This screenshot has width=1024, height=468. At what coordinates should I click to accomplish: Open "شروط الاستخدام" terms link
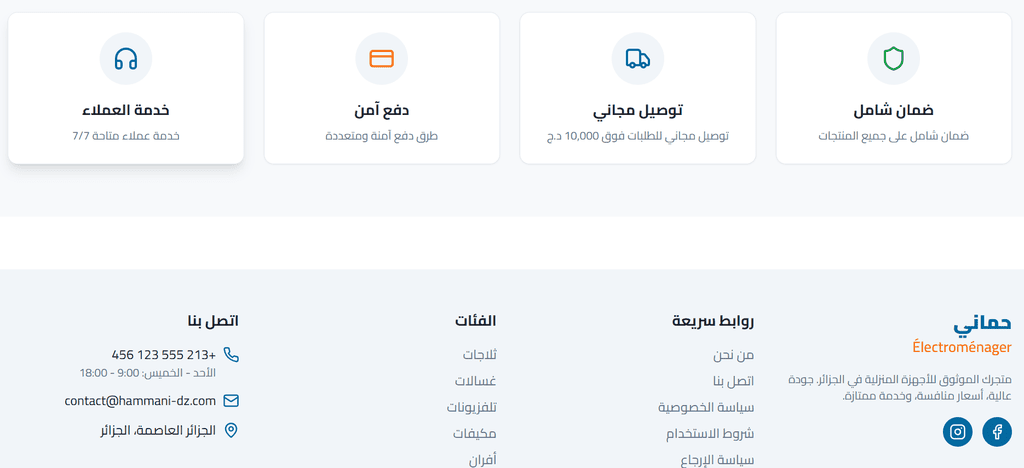(710, 434)
